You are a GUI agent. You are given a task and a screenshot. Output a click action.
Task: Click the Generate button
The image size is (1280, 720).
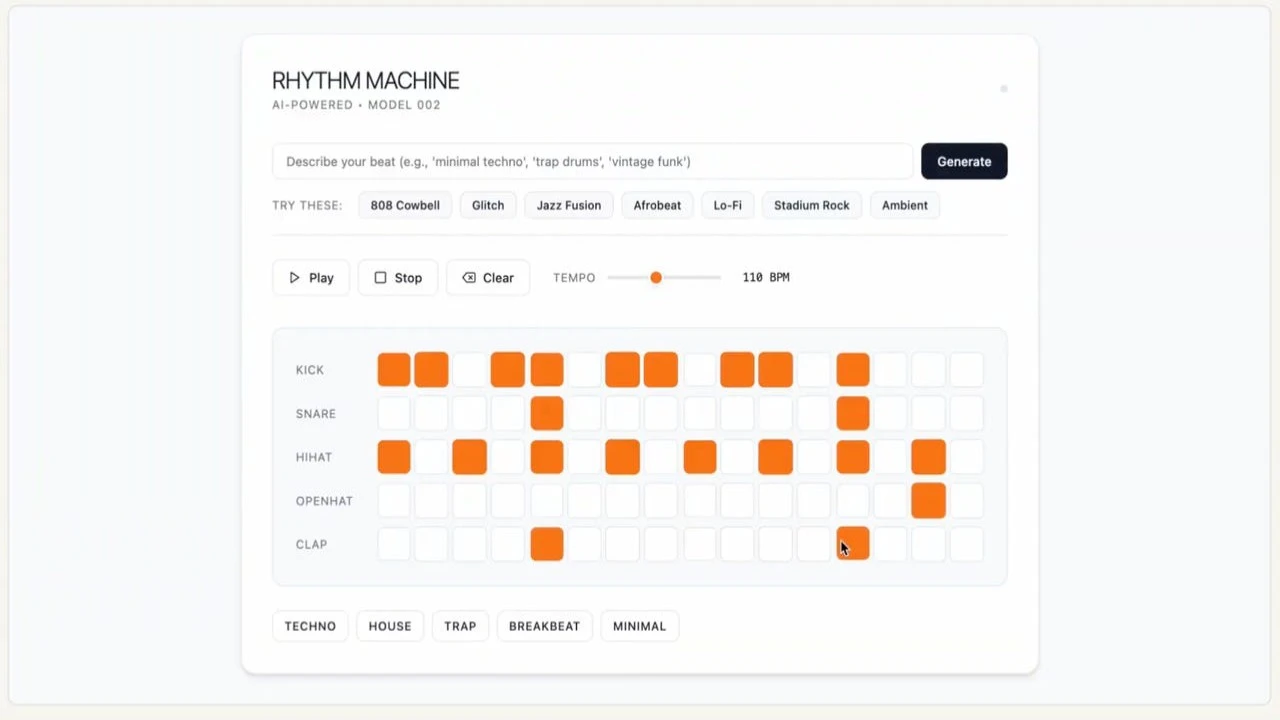[964, 161]
